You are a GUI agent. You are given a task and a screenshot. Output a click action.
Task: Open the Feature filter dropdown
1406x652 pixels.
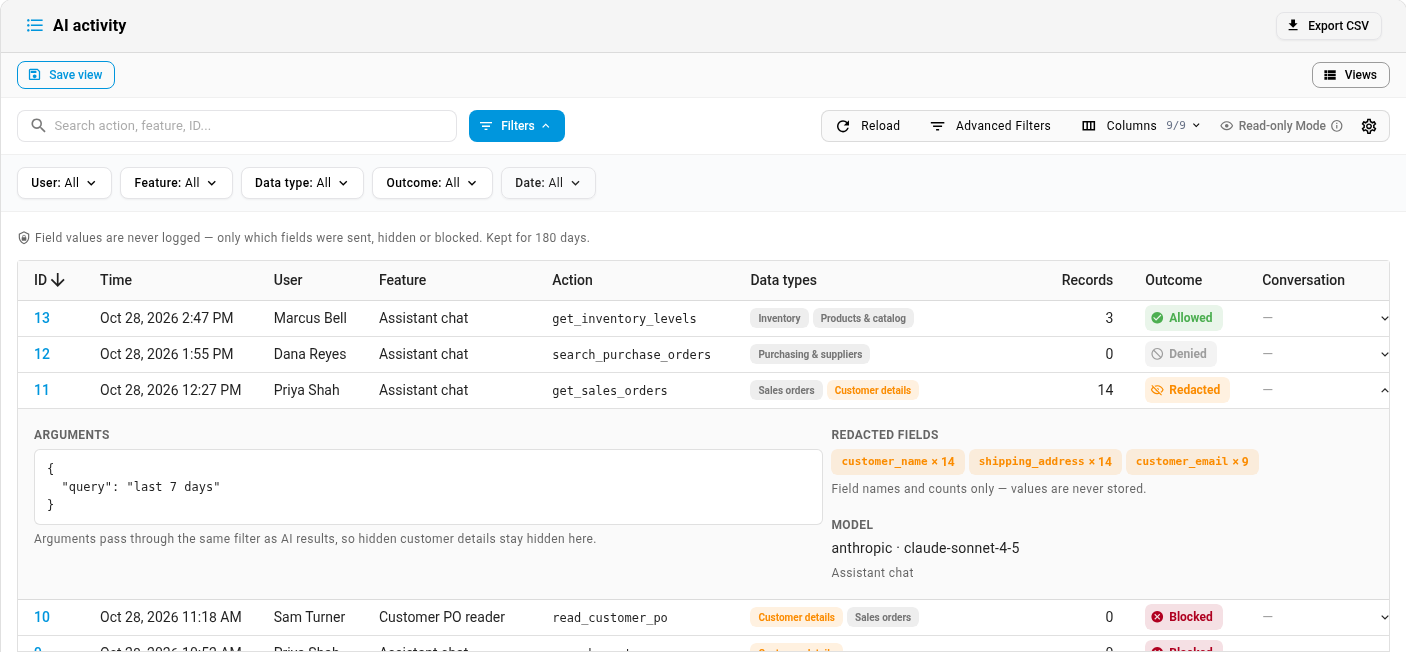tap(176, 183)
